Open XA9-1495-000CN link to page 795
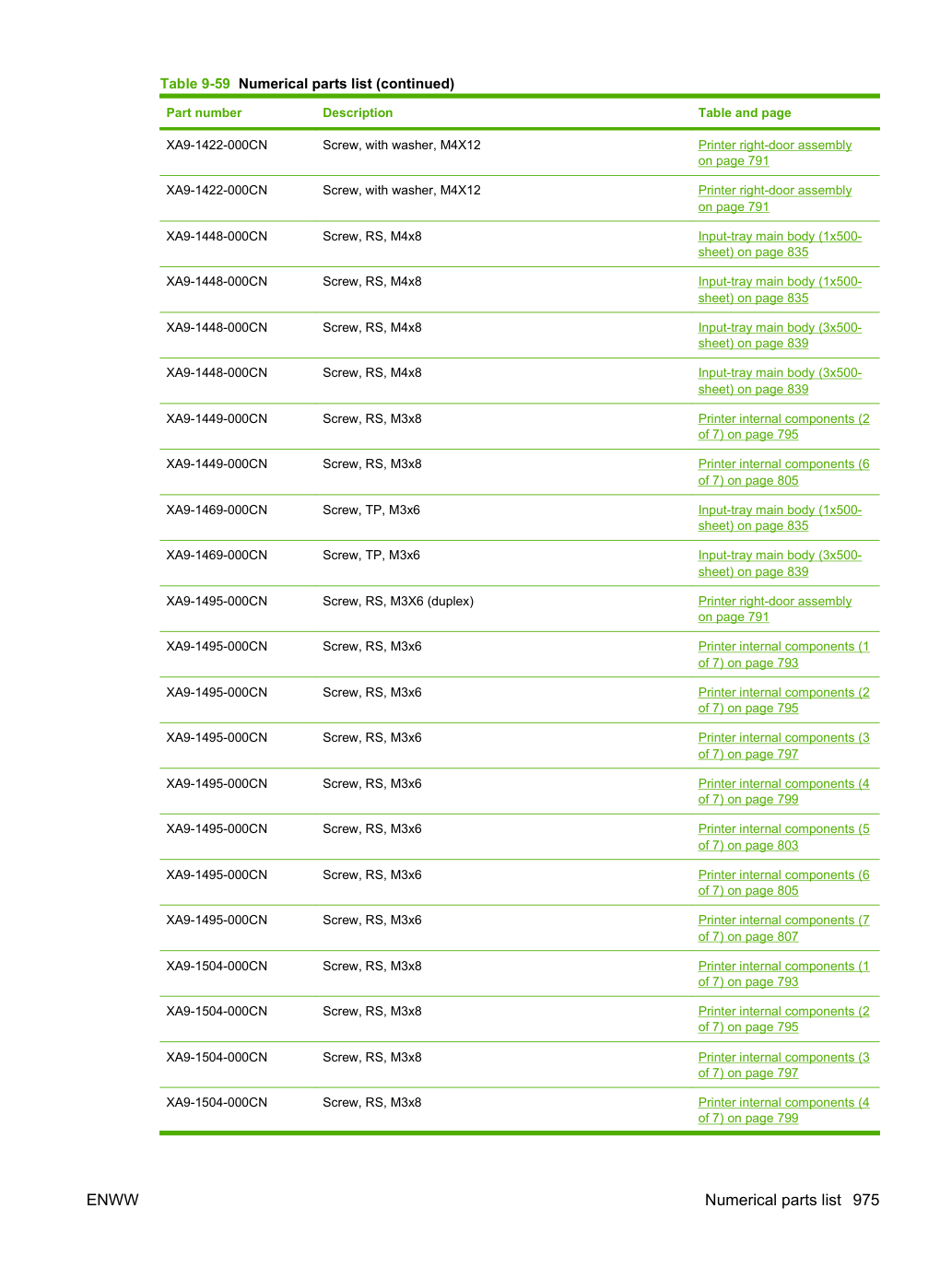The image size is (952, 1267). pos(783,700)
